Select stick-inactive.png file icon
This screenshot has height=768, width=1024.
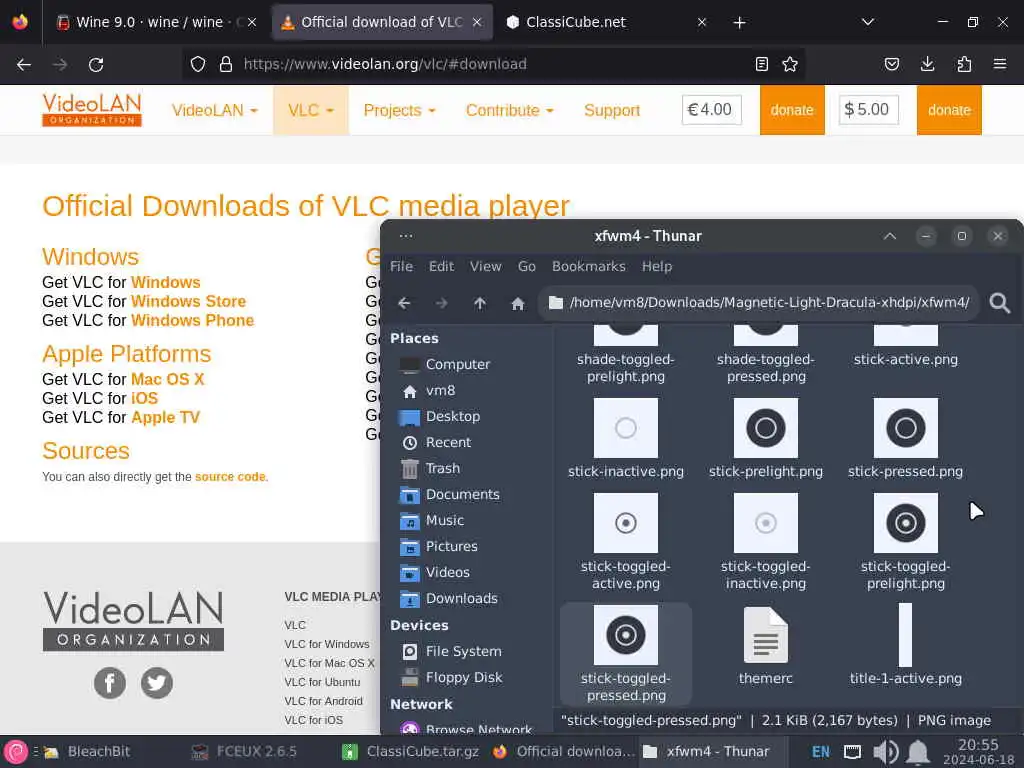[626, 428]
